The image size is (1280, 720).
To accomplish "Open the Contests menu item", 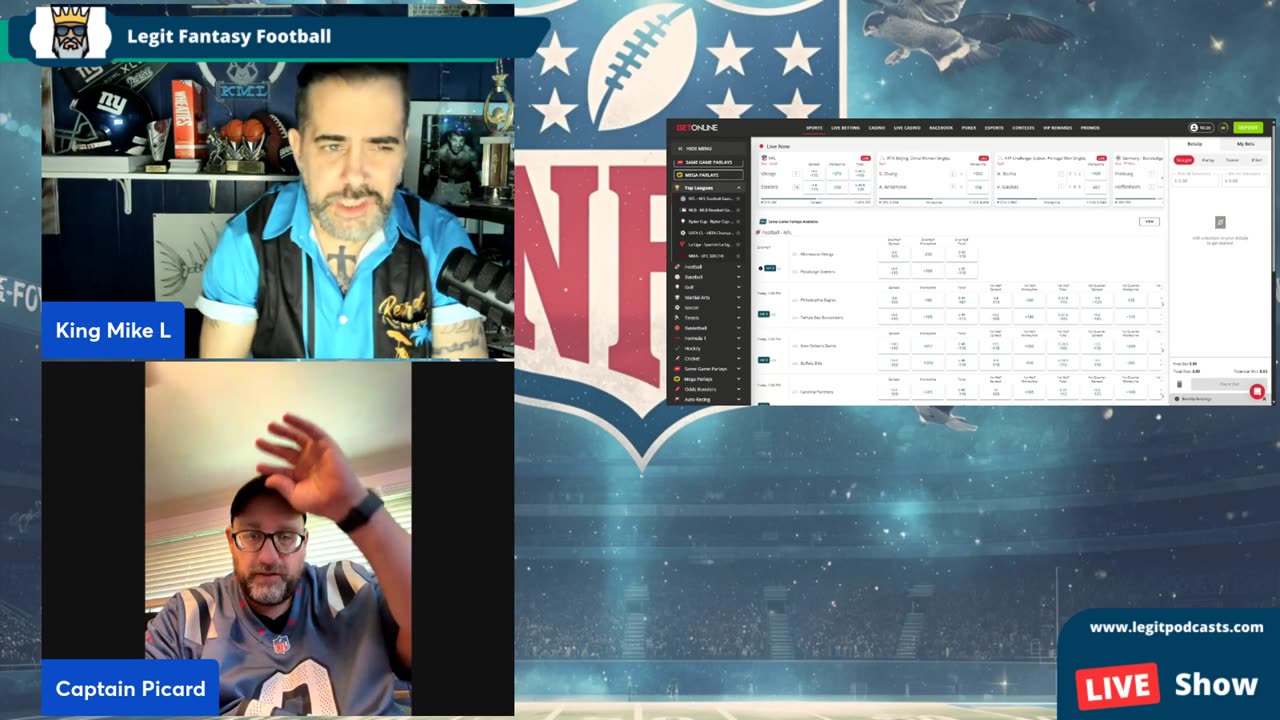I will coord(1023,128).
